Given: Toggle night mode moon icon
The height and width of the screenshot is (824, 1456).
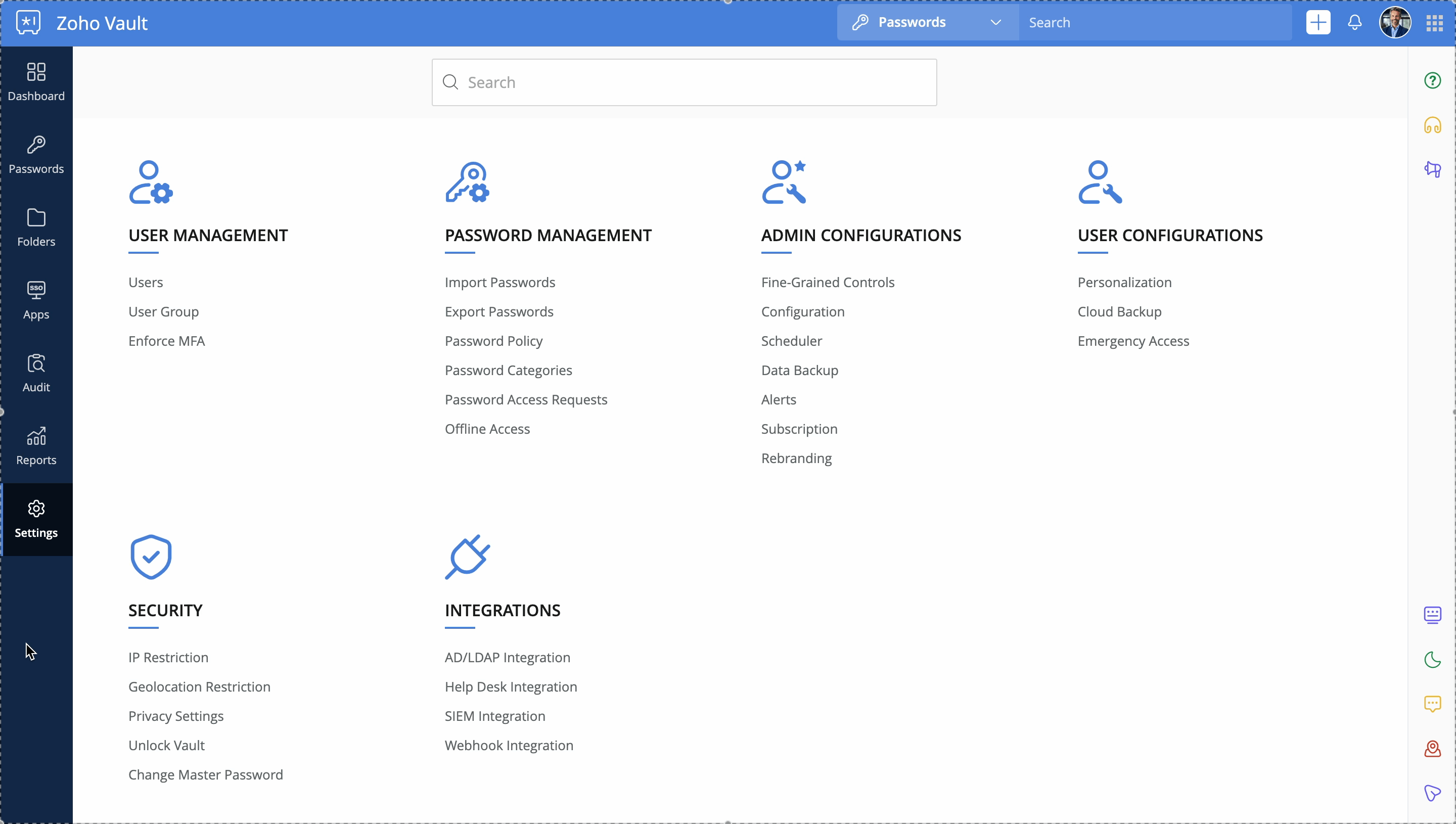Looking at the screenshot, I should pyautogui.click(x=1432, y=659).
